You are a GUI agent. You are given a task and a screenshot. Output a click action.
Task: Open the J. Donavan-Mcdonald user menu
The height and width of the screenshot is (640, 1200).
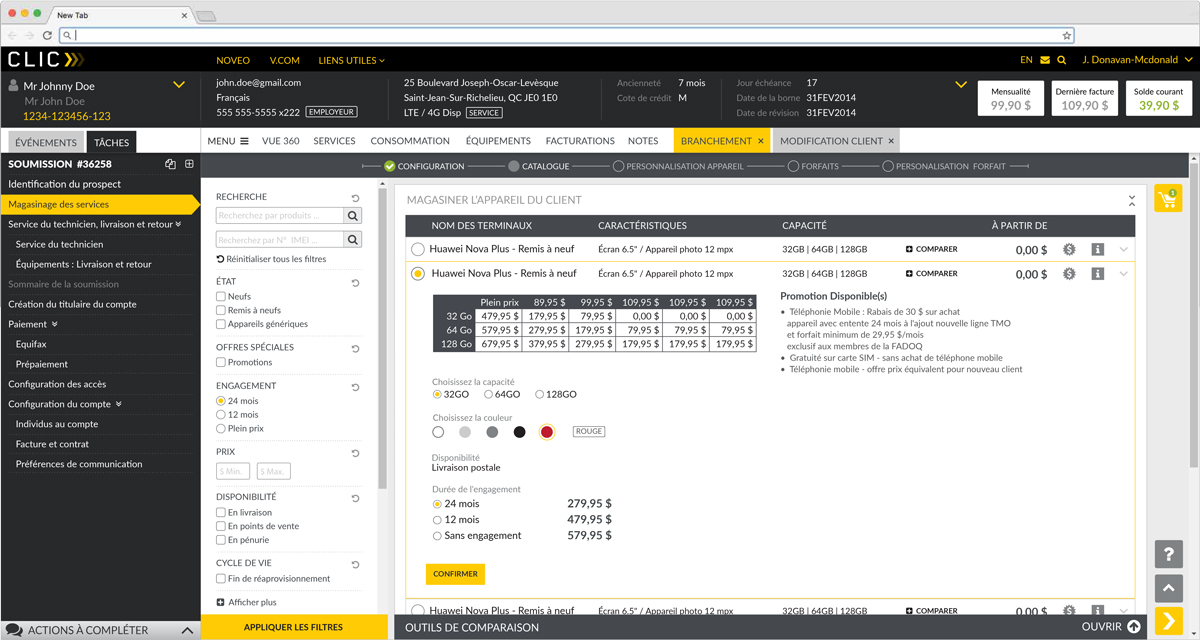pyautogui.click(x=1136, y=60)
